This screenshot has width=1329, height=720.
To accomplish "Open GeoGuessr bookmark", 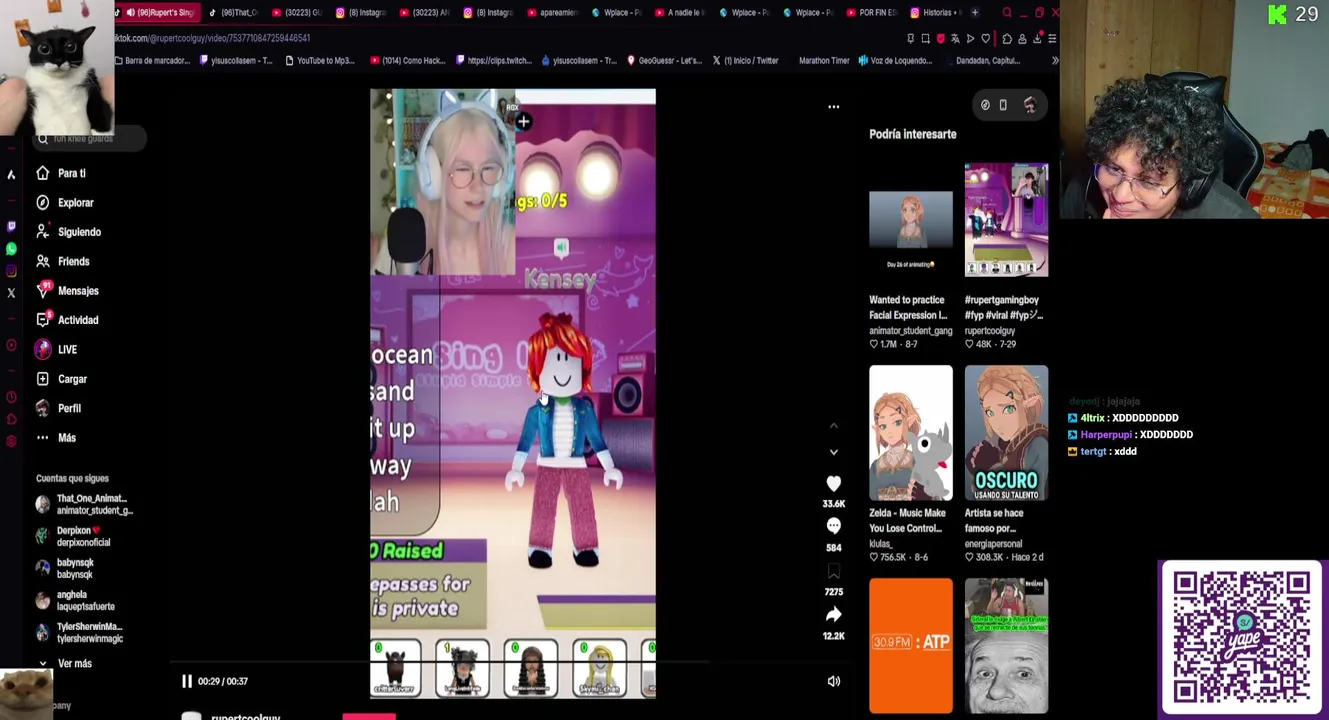I will point(664,61).
